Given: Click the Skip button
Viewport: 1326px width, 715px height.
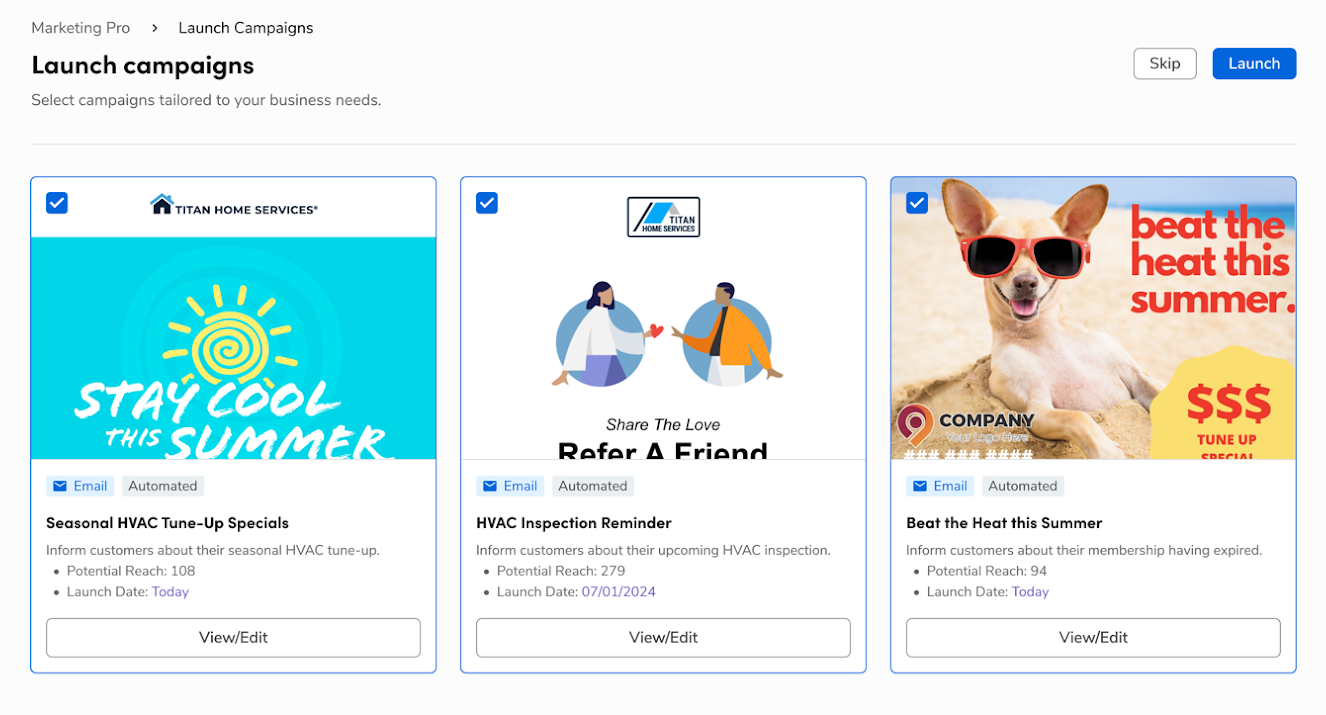Looking at the screenshot, I should coord(1165,63).
